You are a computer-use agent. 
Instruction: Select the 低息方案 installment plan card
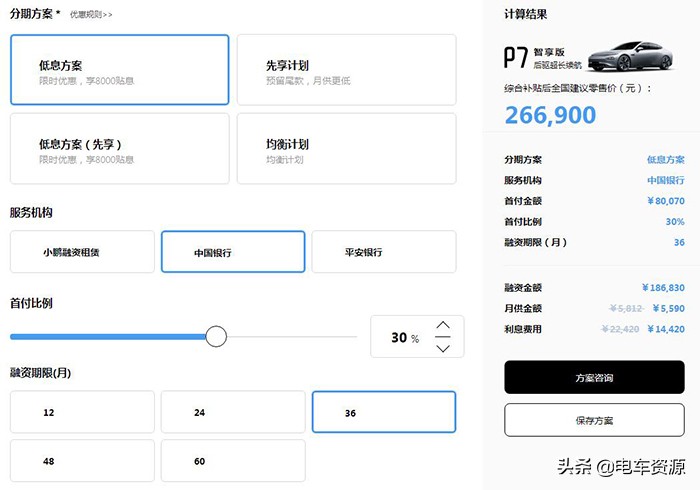(x=120, y=70)
